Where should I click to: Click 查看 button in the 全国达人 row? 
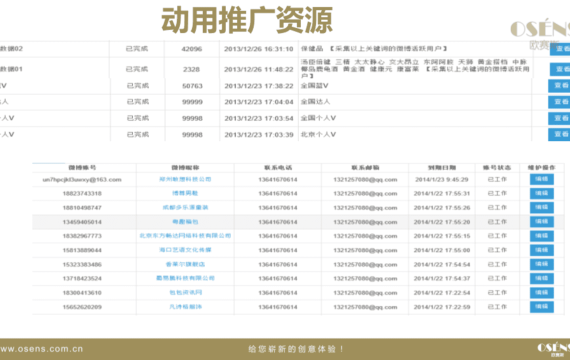[x=559, y=102]
